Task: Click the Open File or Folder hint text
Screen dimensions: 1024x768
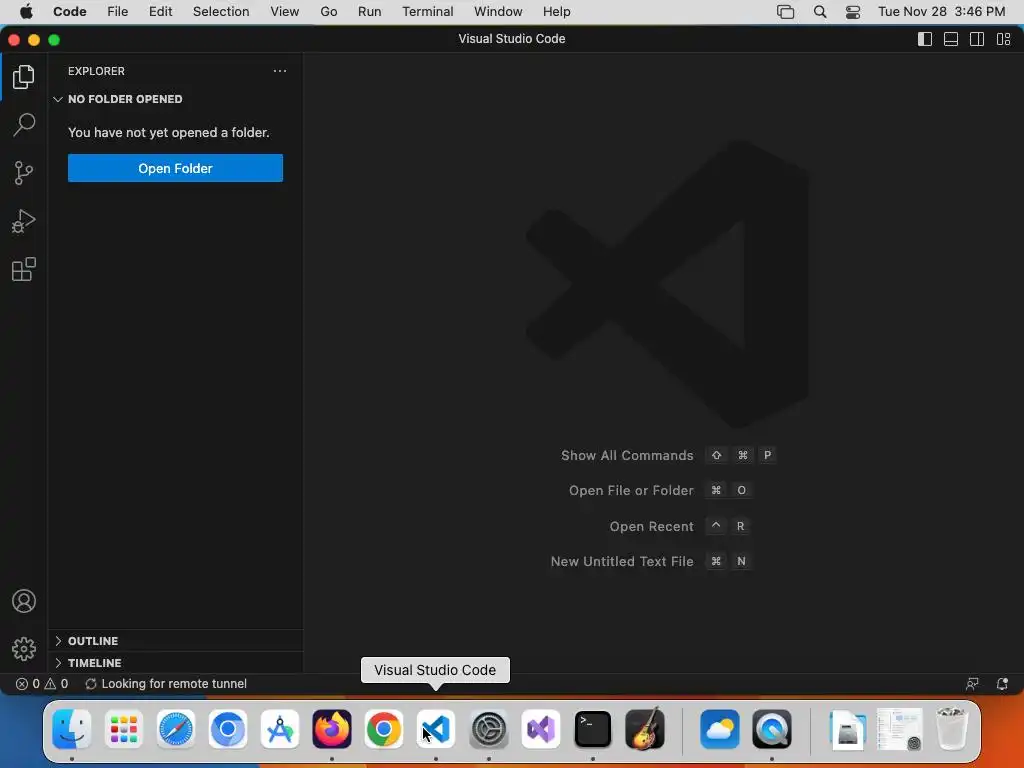Action: [x=631, y=490]
